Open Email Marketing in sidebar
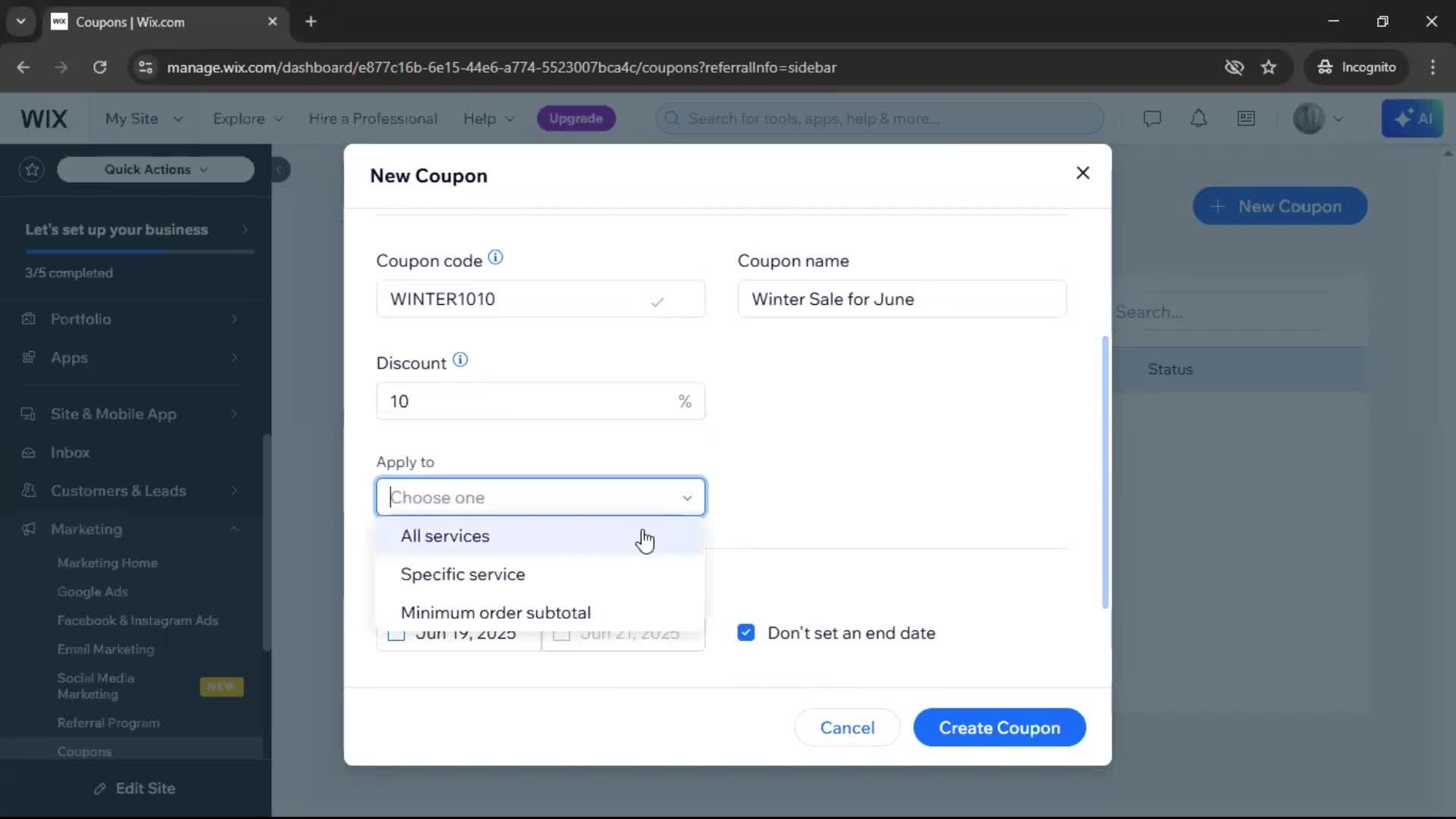This screenshot has height=819, width=1456. click(105, 650)
